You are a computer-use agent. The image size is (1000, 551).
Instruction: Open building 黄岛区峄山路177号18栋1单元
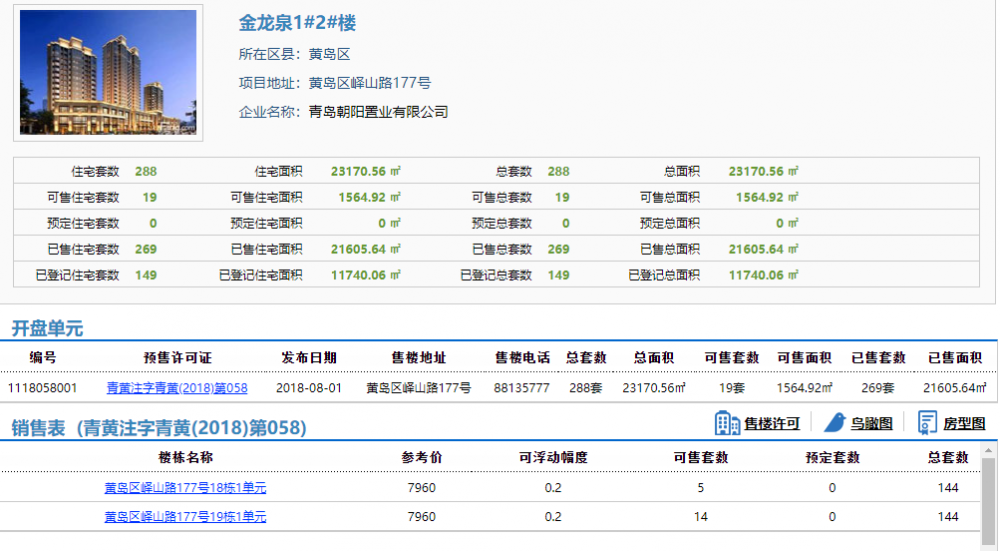[x=185, y=488]
